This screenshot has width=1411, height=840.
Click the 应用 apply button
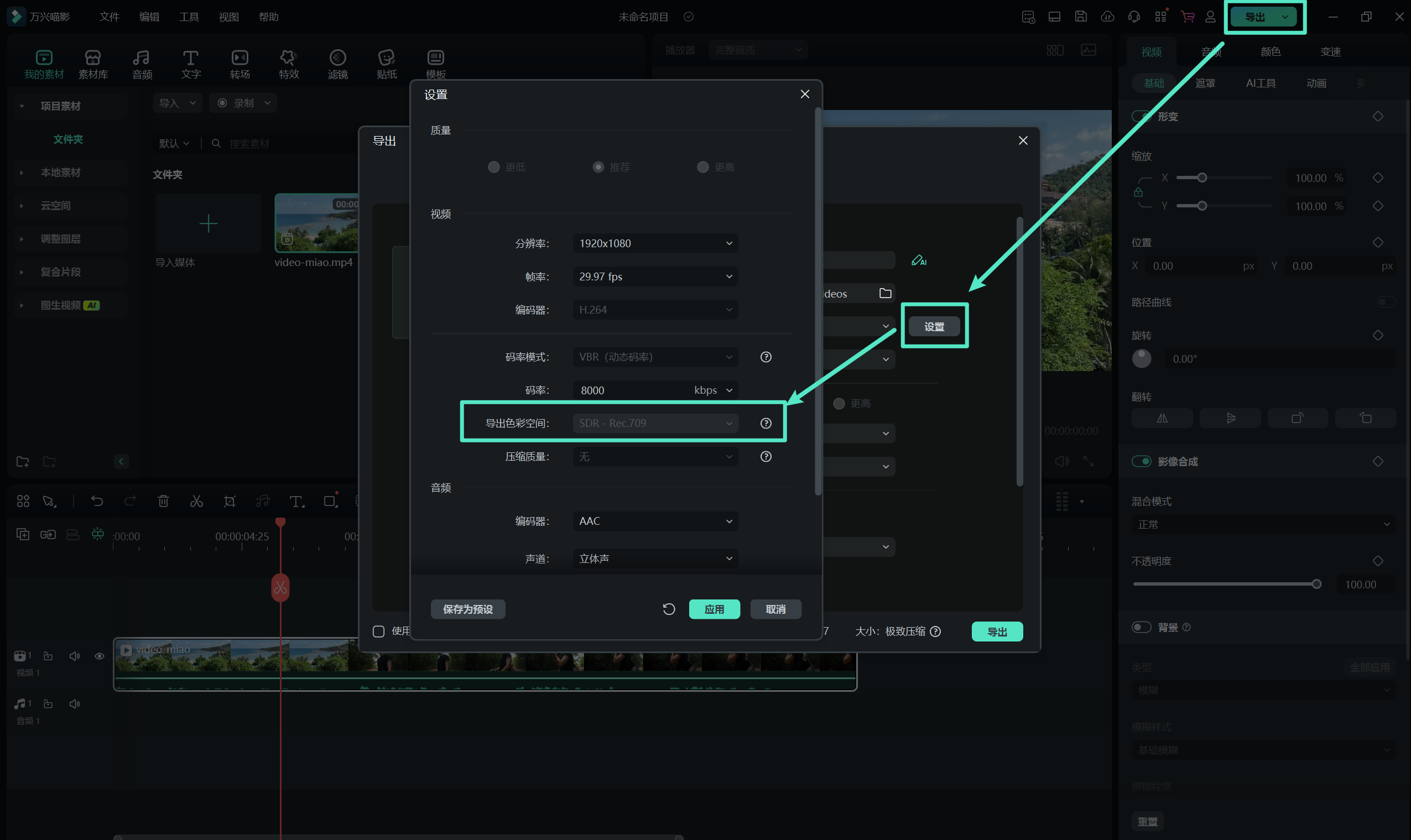tap(714, 609)
